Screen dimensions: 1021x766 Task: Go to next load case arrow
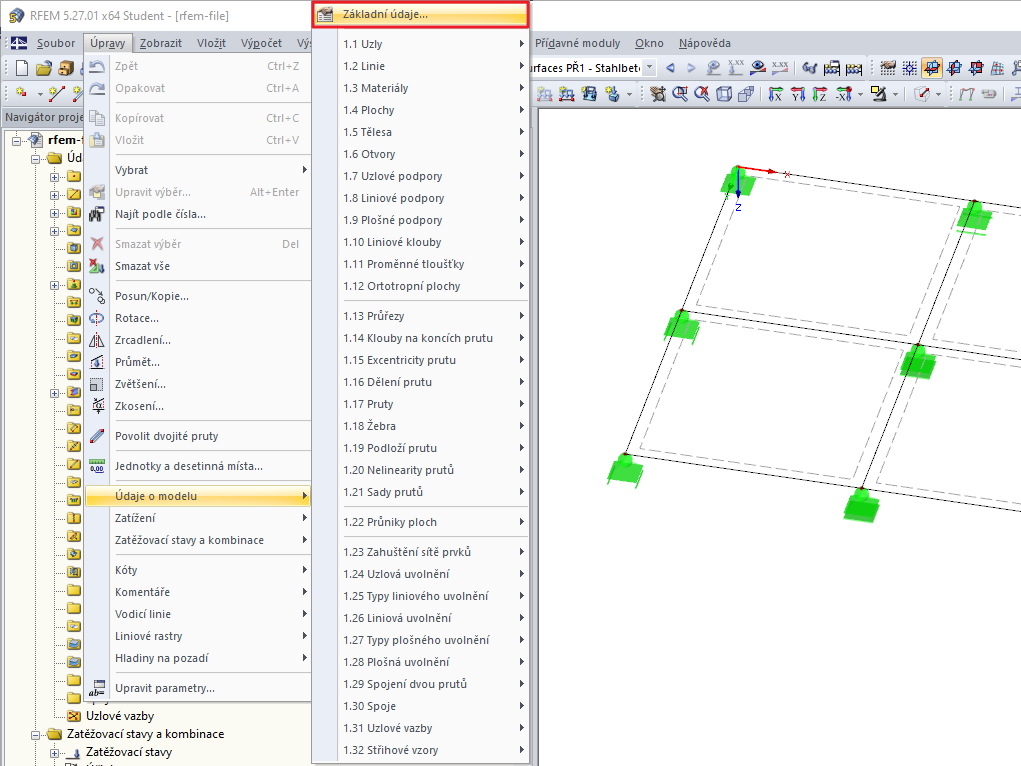pyautogui.click(x=691, y=68)
